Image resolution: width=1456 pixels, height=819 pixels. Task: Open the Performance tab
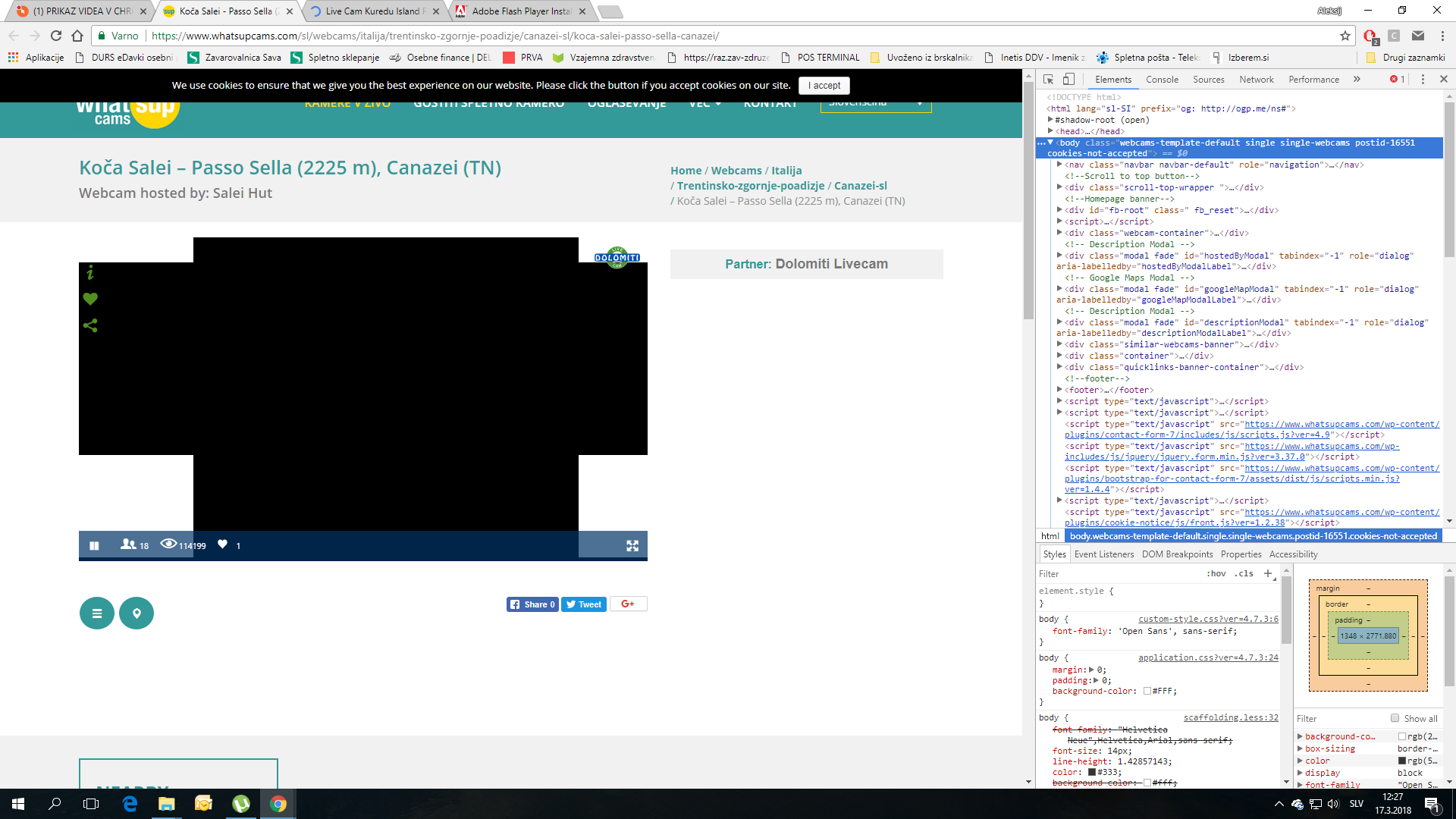1313,80
